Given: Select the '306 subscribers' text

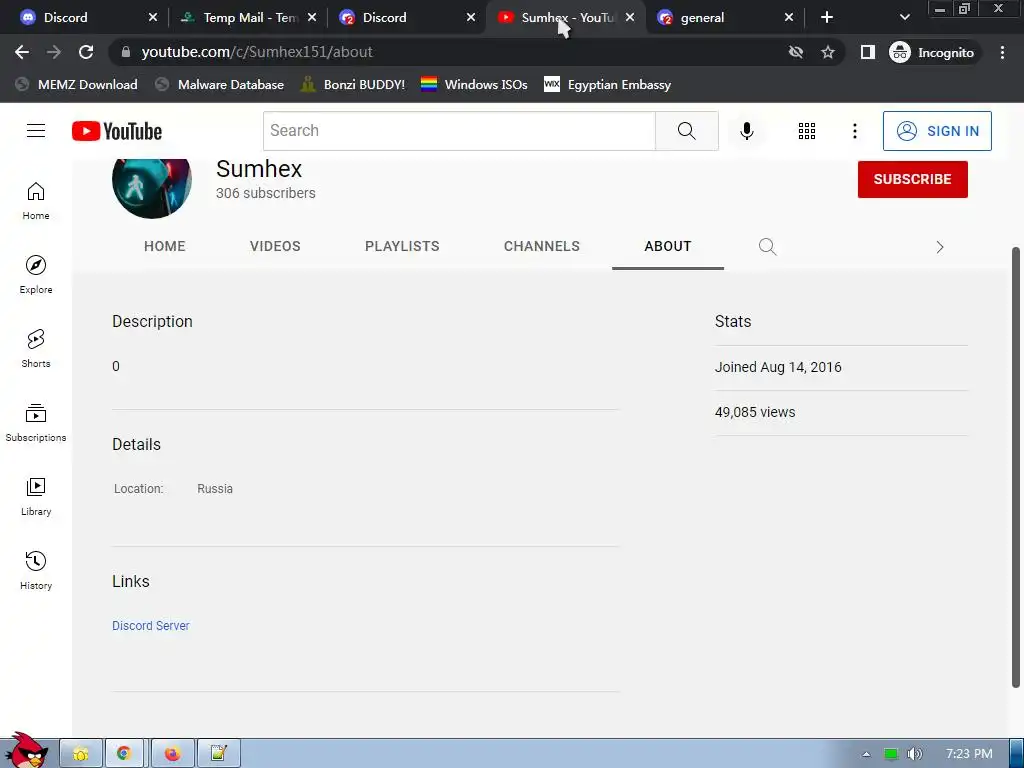Looking at the screenshot, I should (266, 193).
